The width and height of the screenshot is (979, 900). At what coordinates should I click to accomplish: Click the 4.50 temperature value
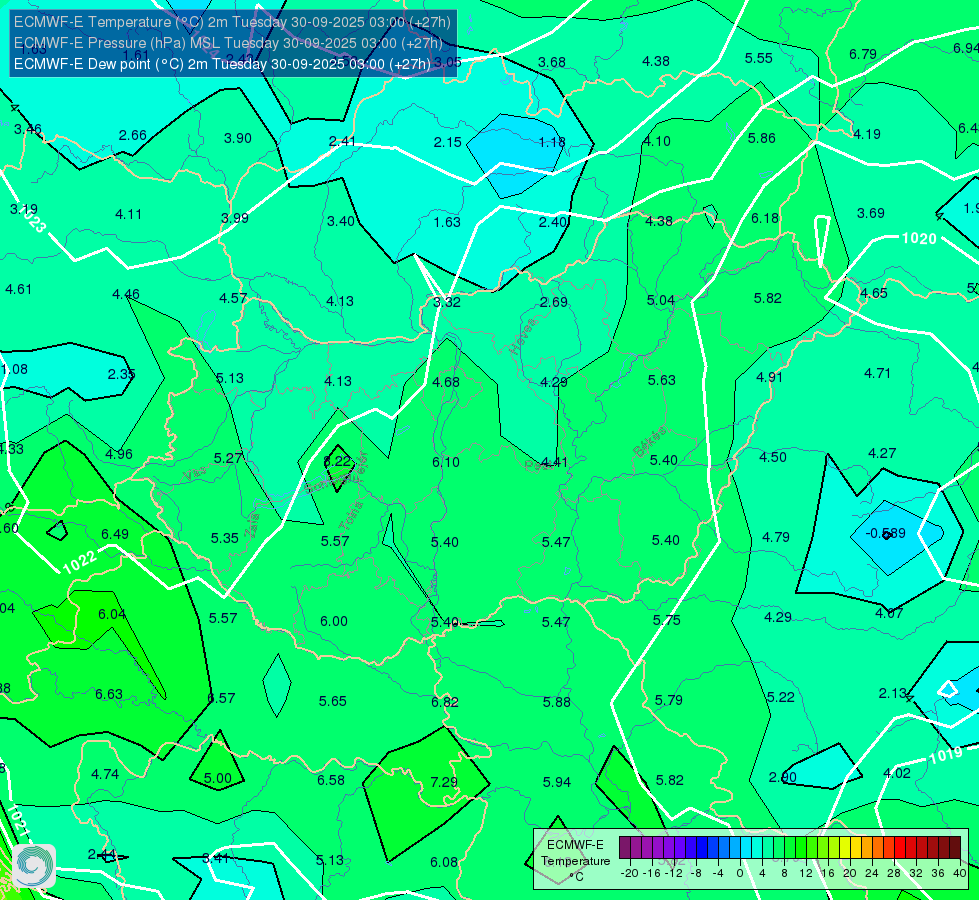(x=772, y=457)
